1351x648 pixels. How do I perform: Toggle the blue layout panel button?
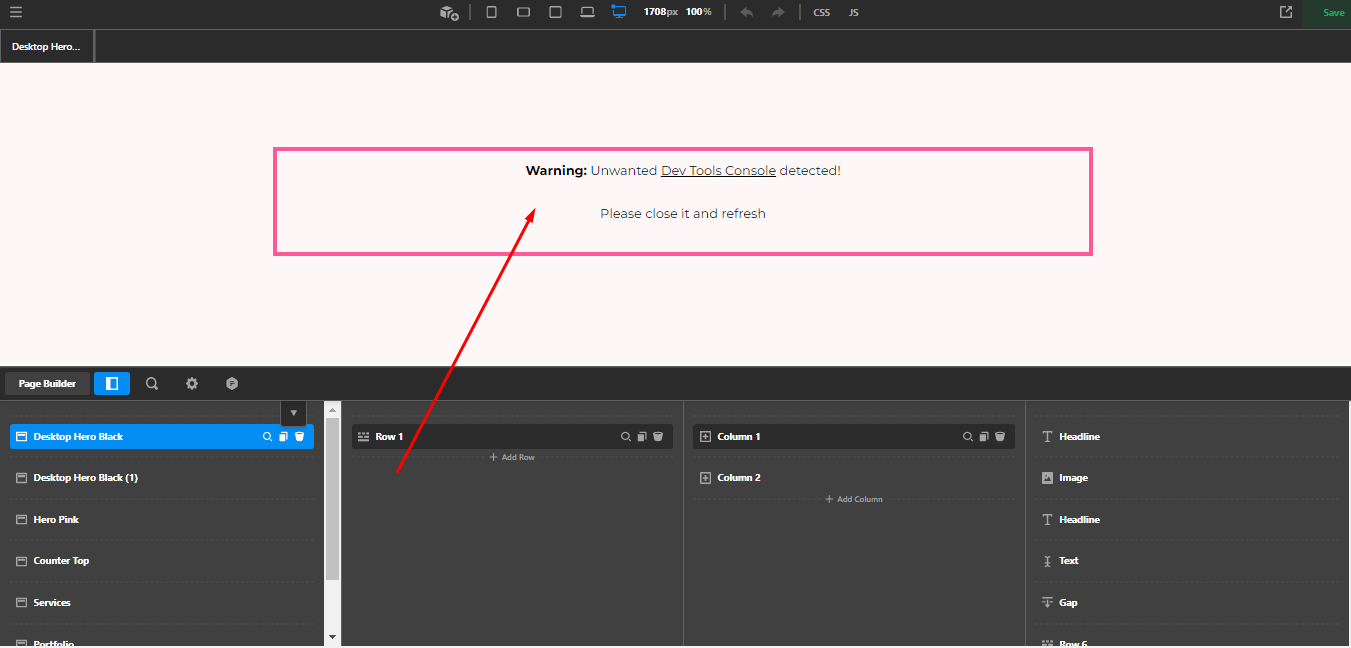[x=112, y=383]
